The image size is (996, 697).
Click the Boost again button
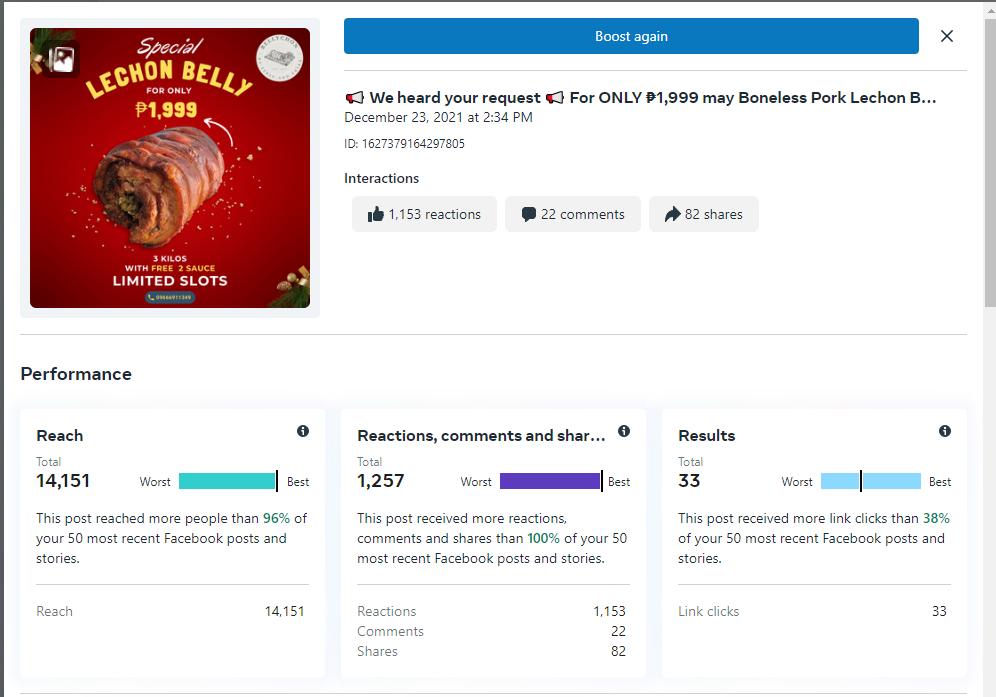tap(631, 36)
